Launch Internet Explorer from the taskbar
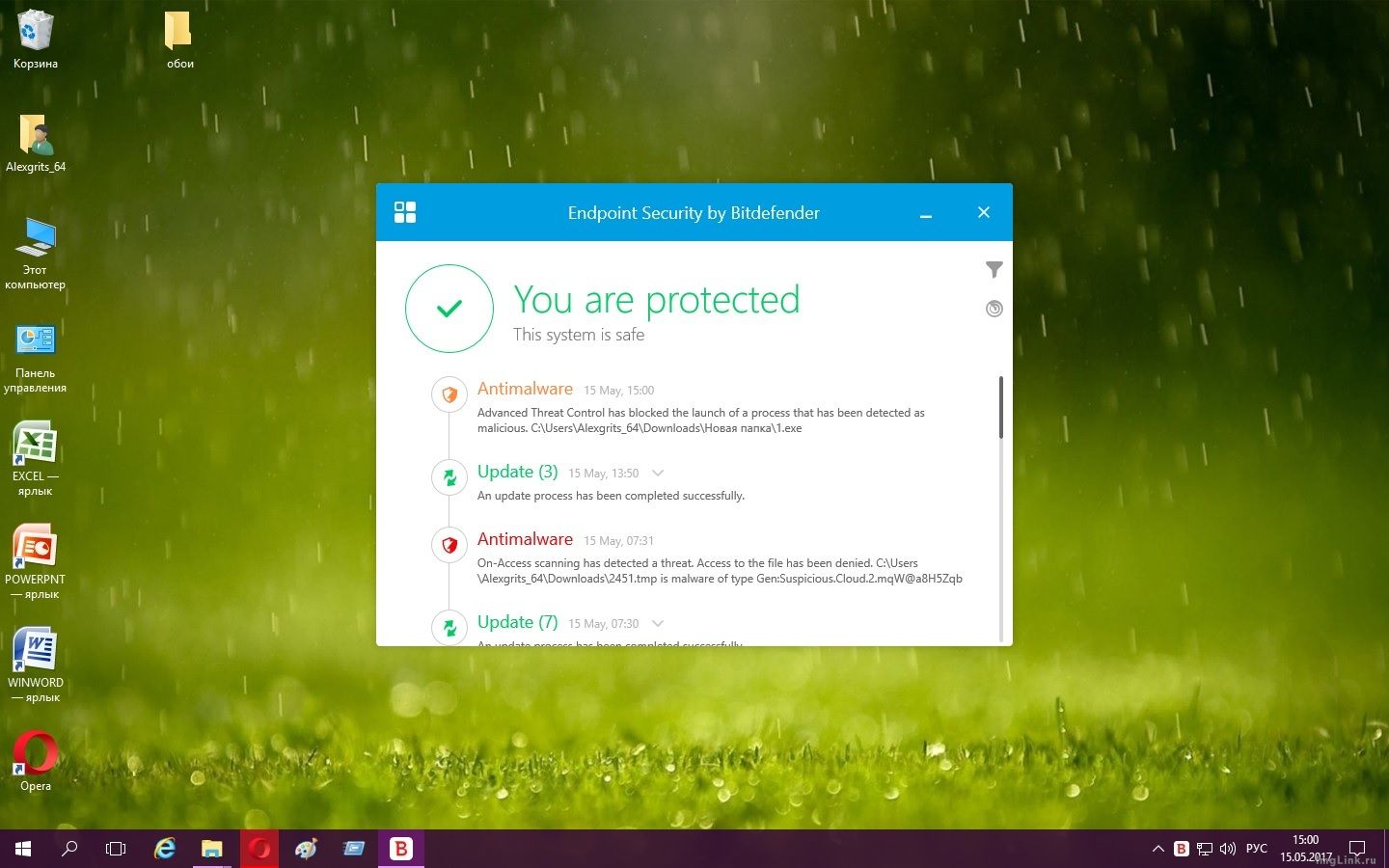 [166, 849]
